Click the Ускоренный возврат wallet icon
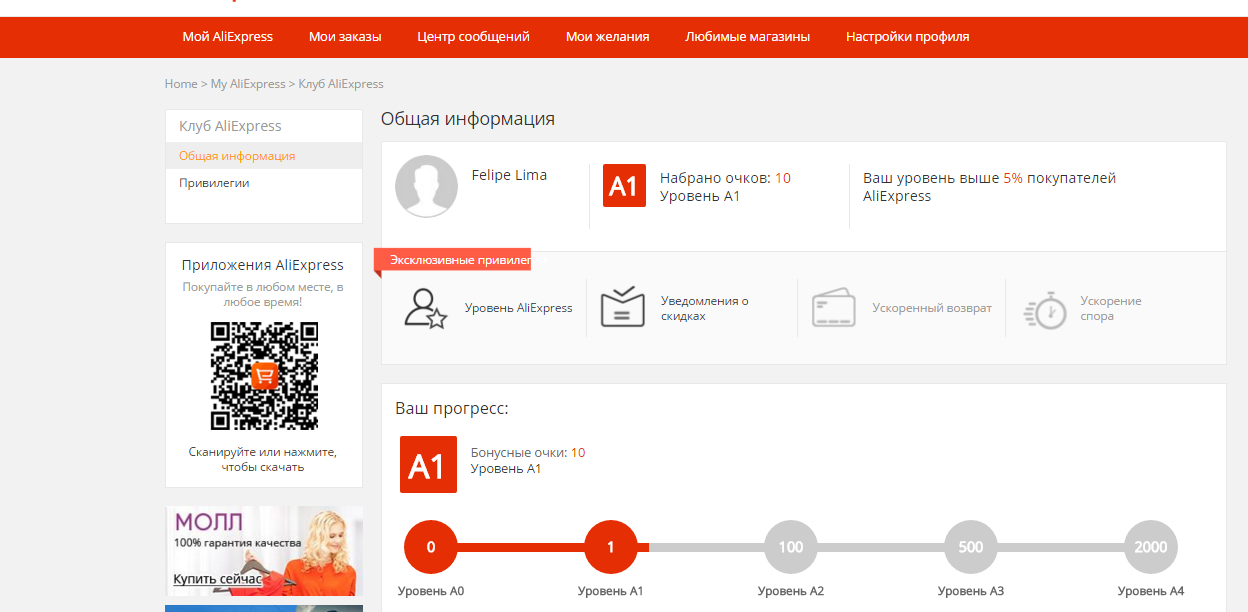 tap(834, 308)
